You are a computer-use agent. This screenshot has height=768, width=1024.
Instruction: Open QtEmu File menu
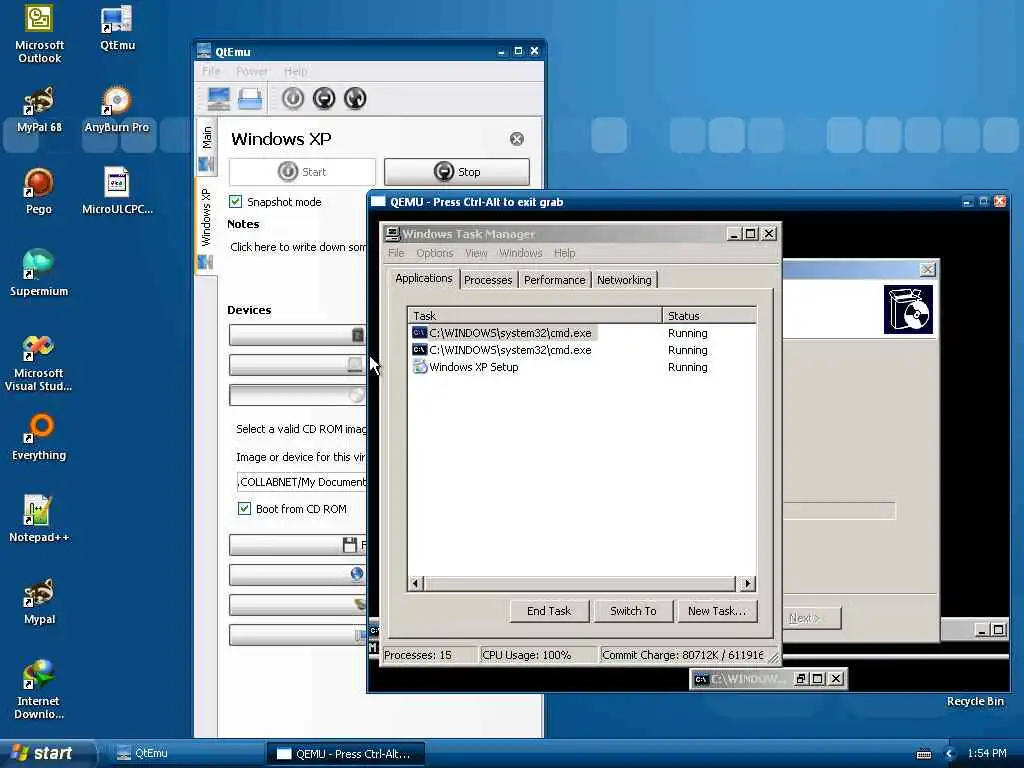tap(211, 71)
